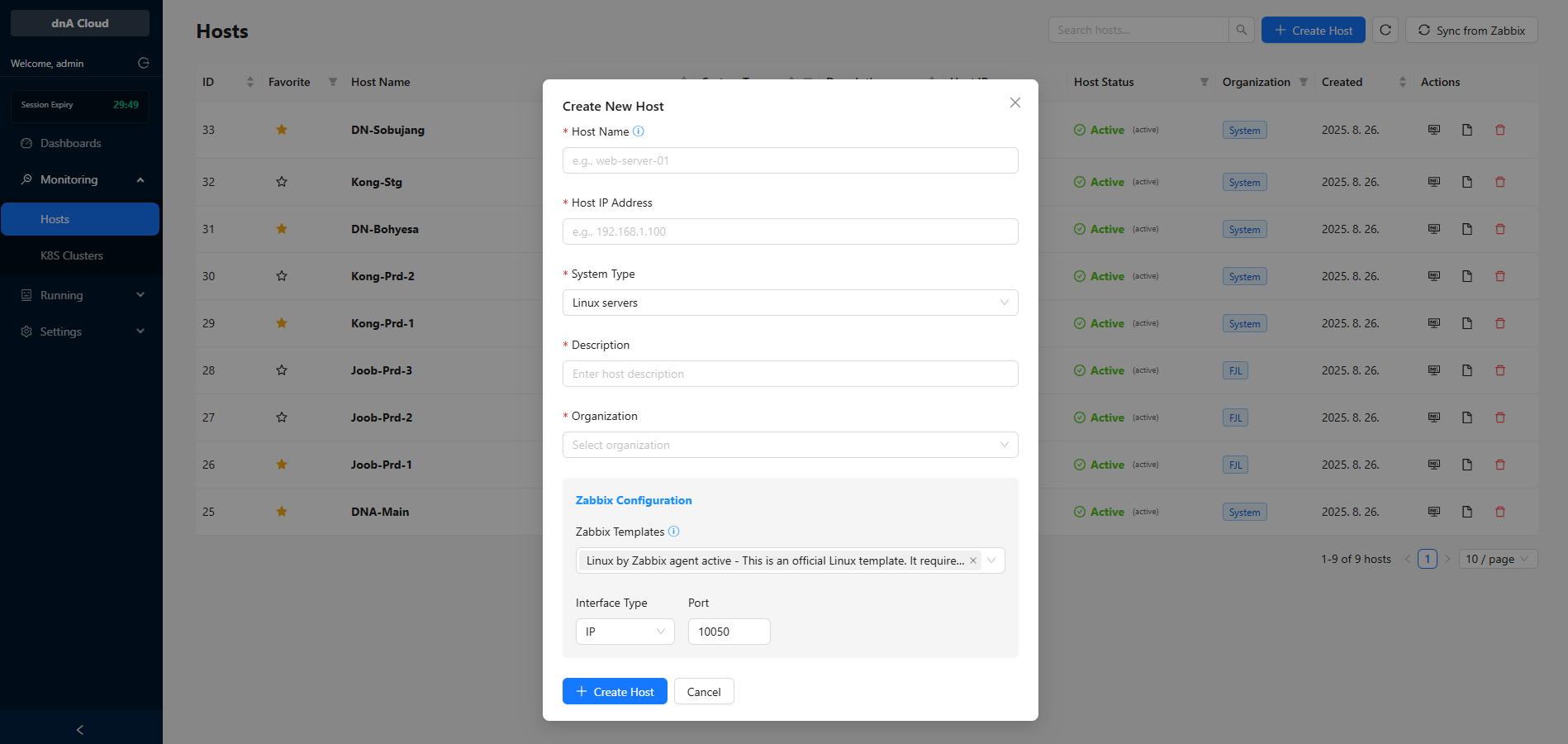
Task: Remove the Linux by Zabbix agent template tag
Action: (973, 560)
